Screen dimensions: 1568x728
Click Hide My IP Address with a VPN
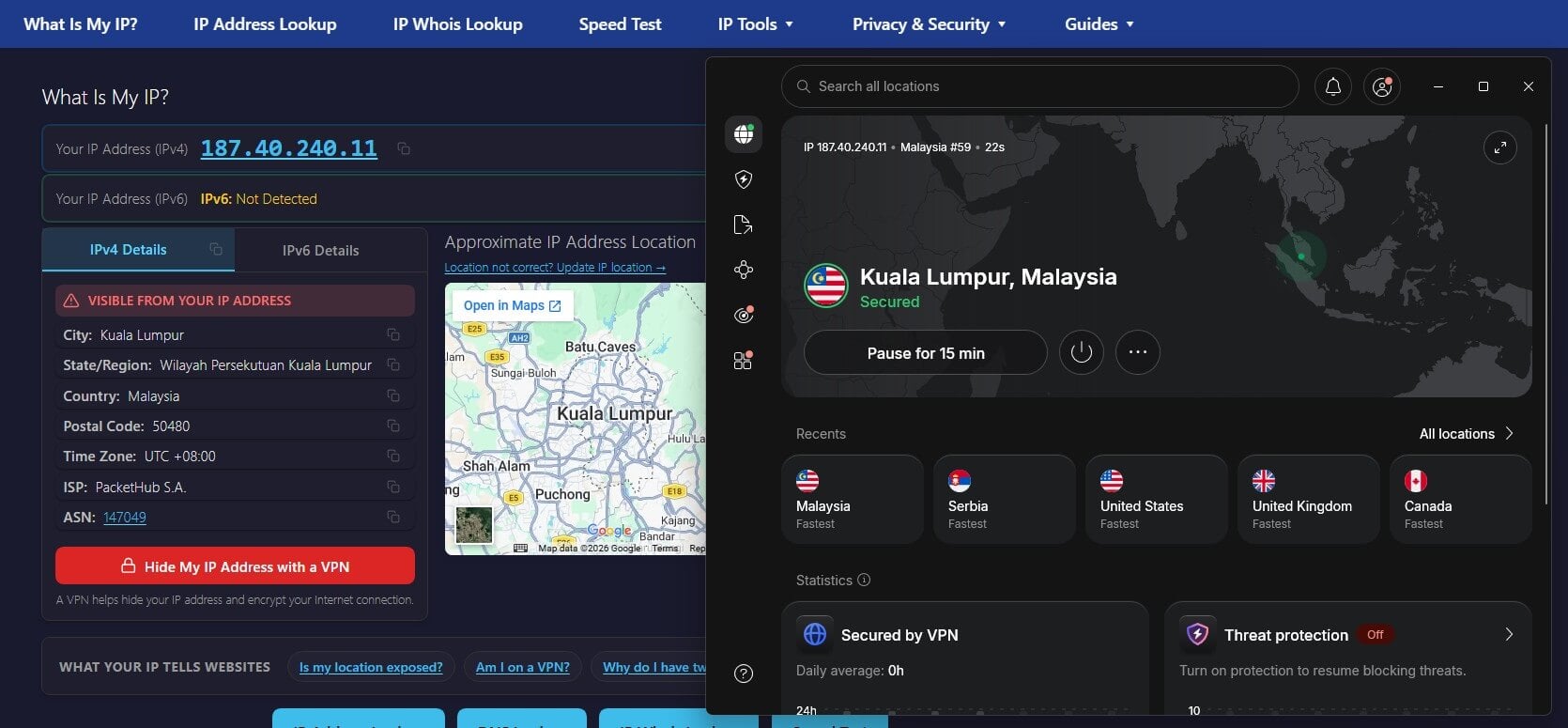point(235,566)
